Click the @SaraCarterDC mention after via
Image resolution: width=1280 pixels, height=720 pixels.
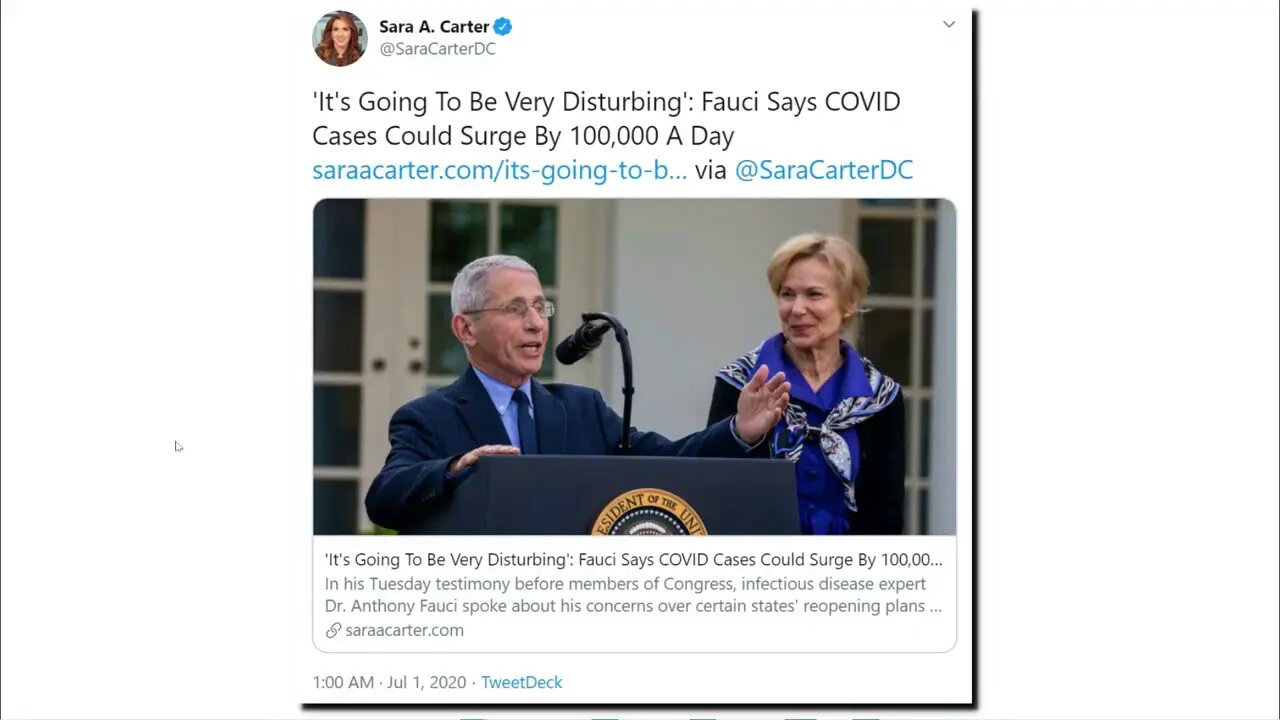pos(824,170)
